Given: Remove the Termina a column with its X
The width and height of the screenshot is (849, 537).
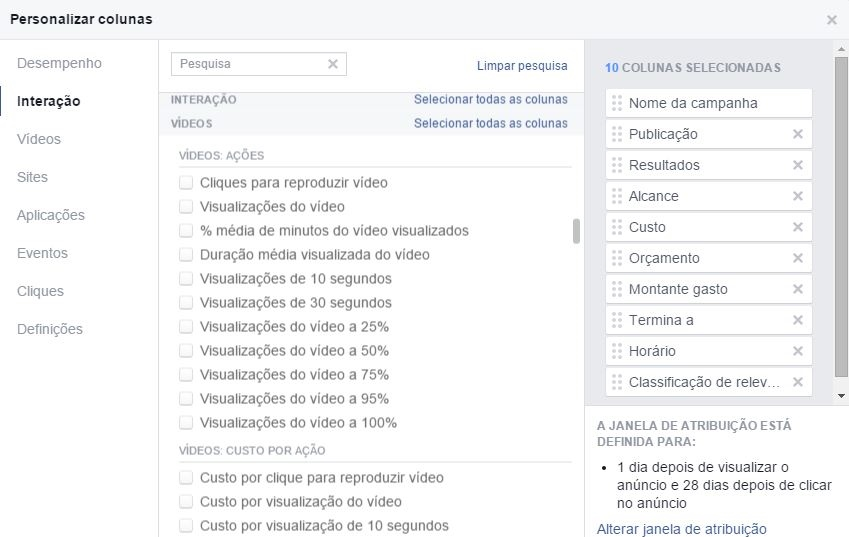Looking at the screenshot, I should [x=798, y=320].
